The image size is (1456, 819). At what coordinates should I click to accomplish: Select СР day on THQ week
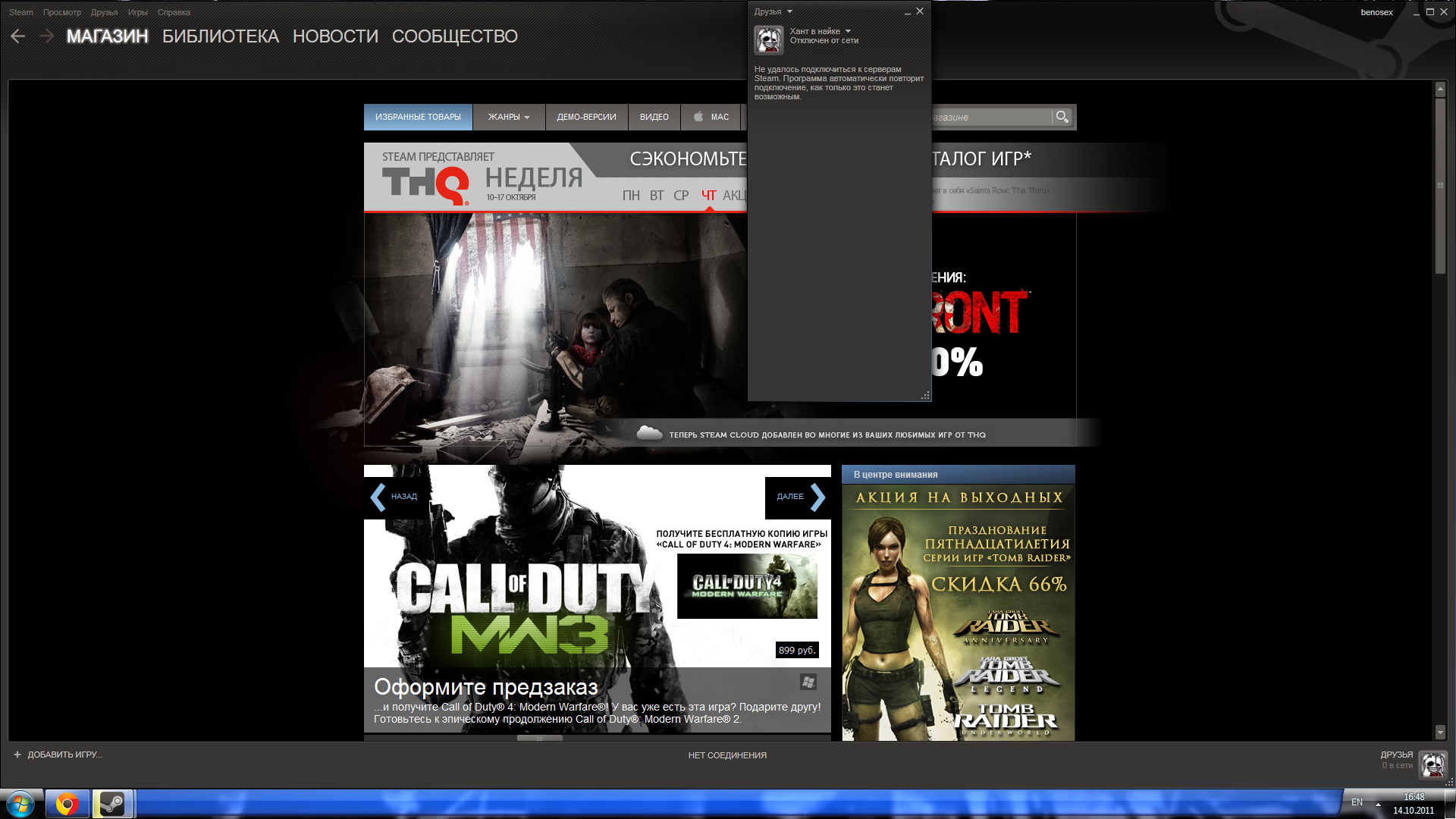[x=681, y=196]
